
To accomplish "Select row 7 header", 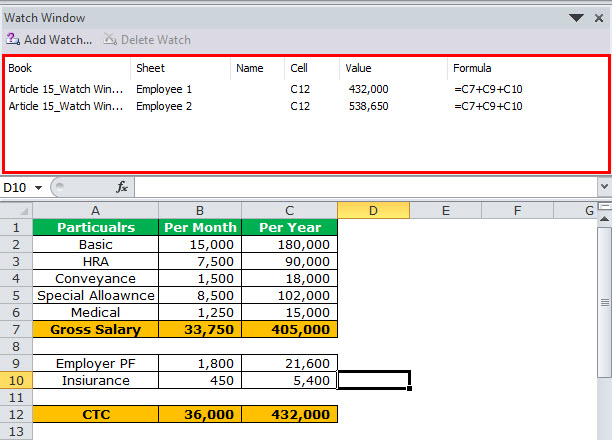I will 16,330.
